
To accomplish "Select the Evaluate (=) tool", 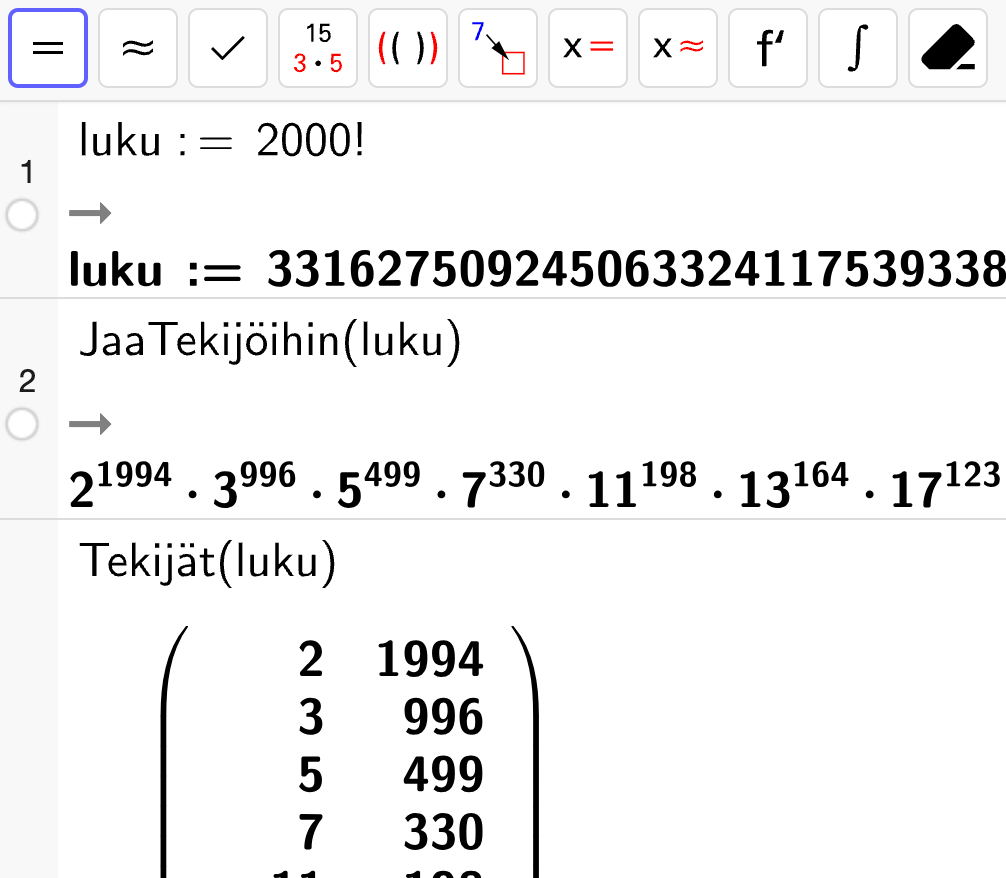I will [x=47, y=48].
